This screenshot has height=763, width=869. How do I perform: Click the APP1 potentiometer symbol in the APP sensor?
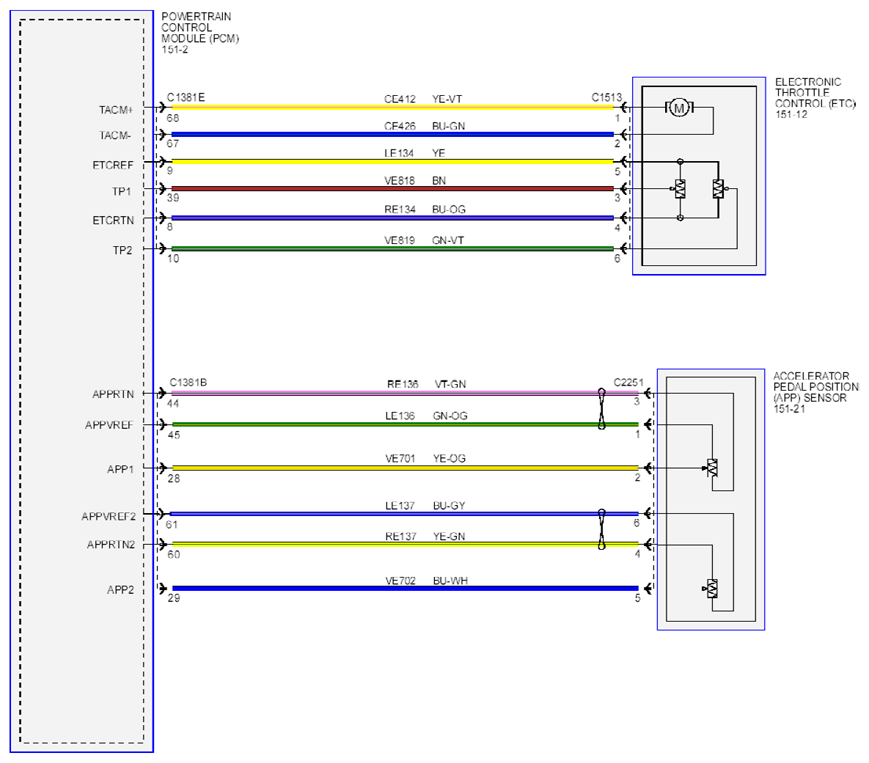coord(712,468)
